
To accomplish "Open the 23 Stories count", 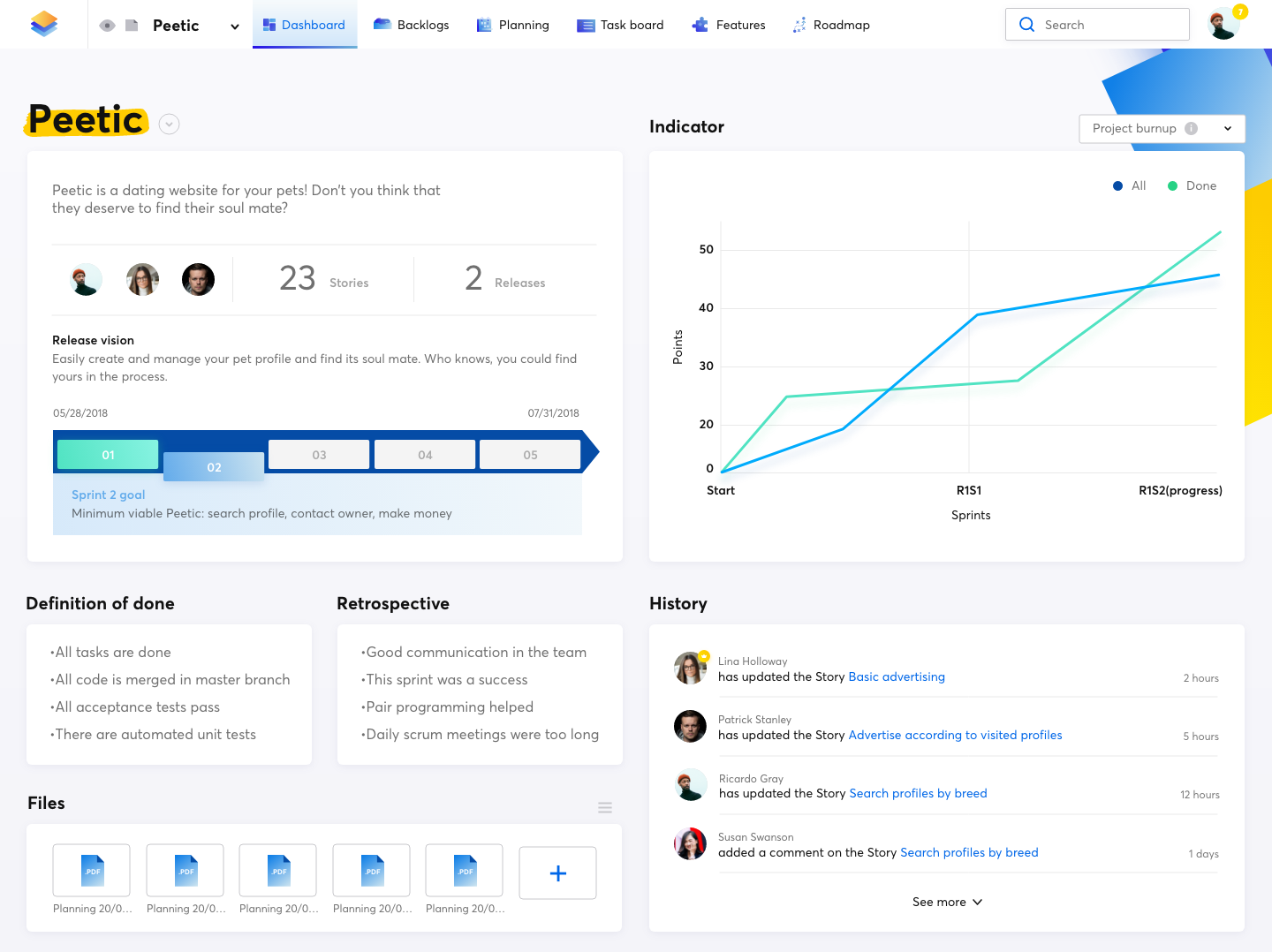I will pos(323,279).
